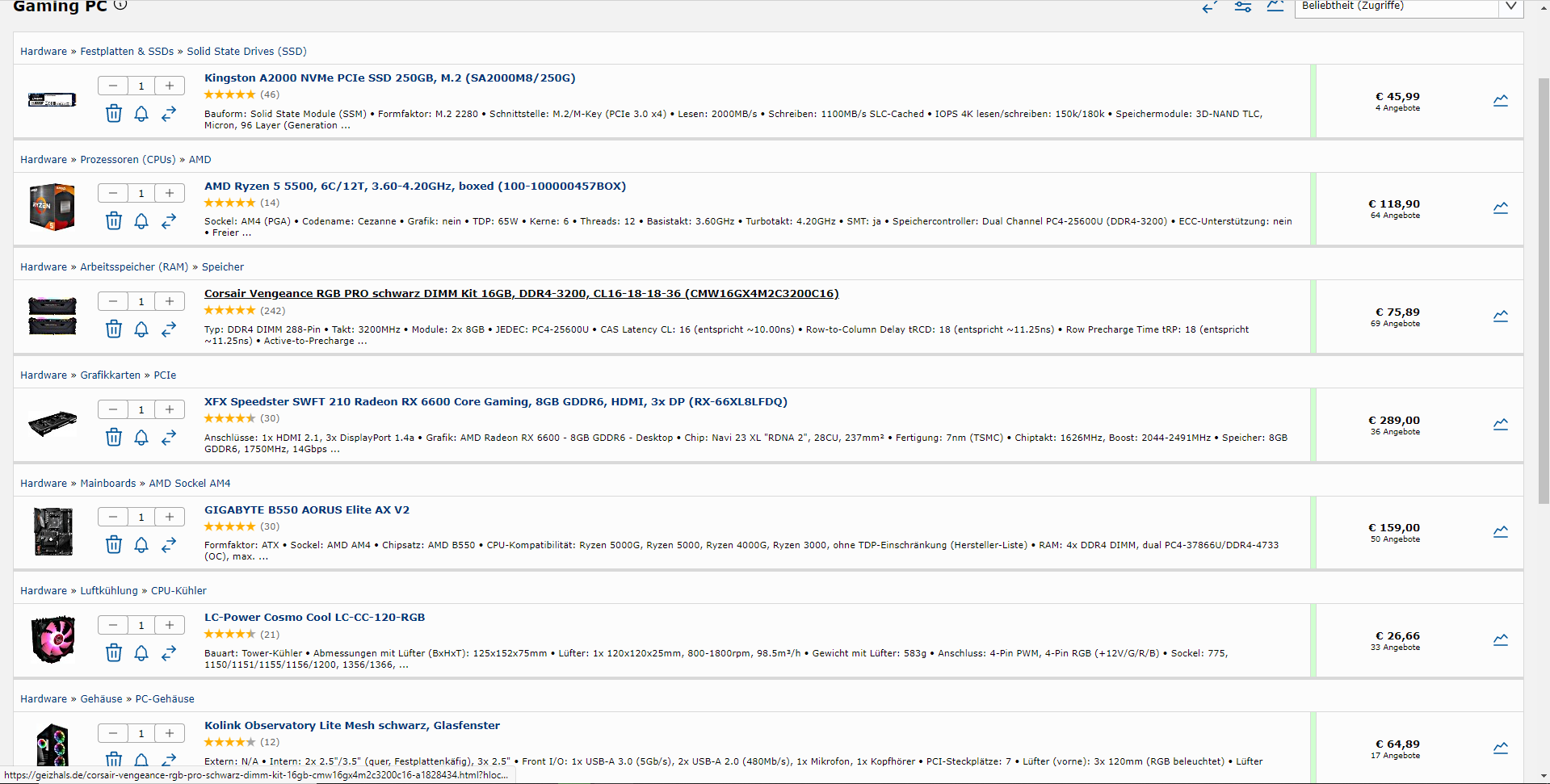This screenshot has height=784, width=1550.
Task: Click Hardware breadcrumb in the Luftkühlung row
Action: pyautogui.click(x=44, y=590)
